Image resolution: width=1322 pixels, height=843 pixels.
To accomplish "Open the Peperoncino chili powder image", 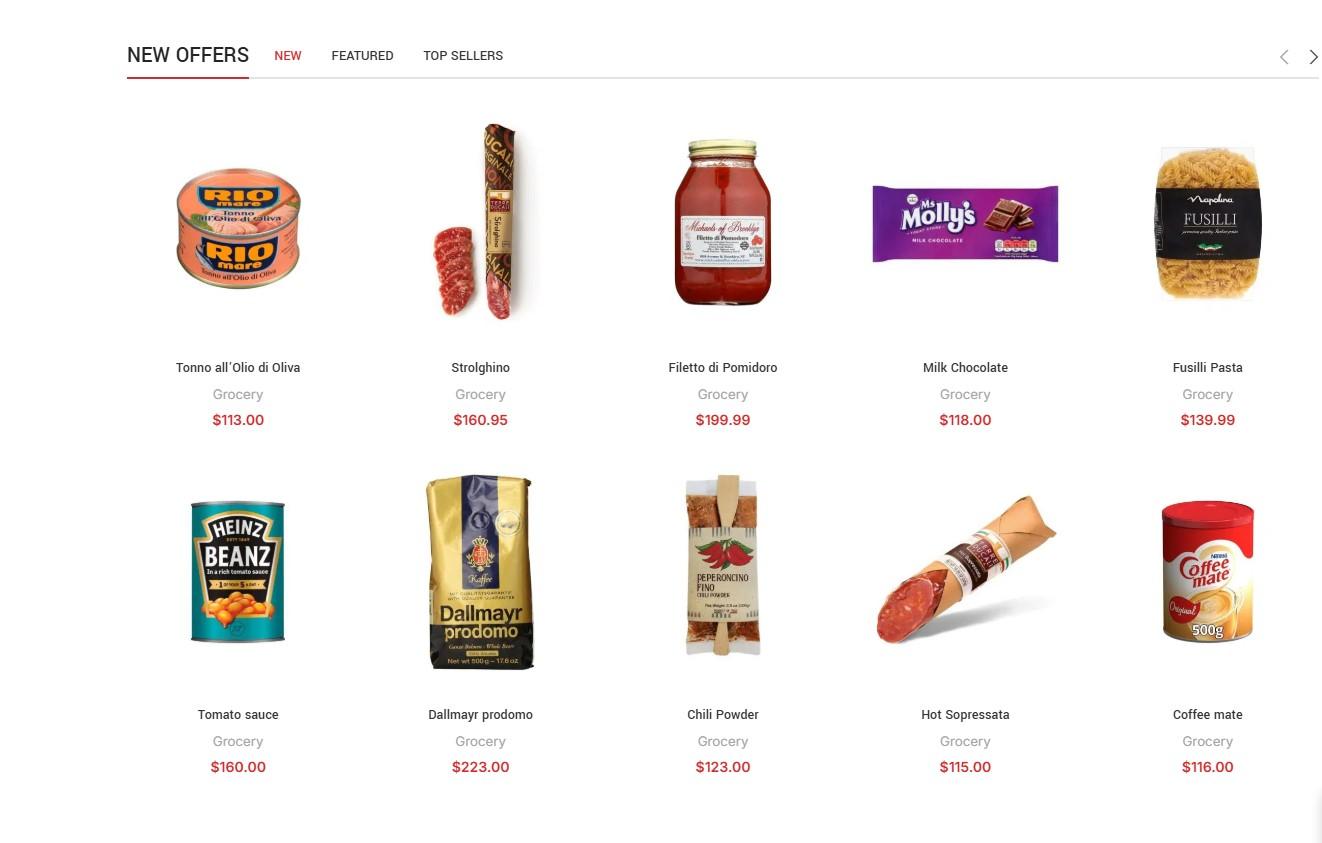I will pos(723,566).
